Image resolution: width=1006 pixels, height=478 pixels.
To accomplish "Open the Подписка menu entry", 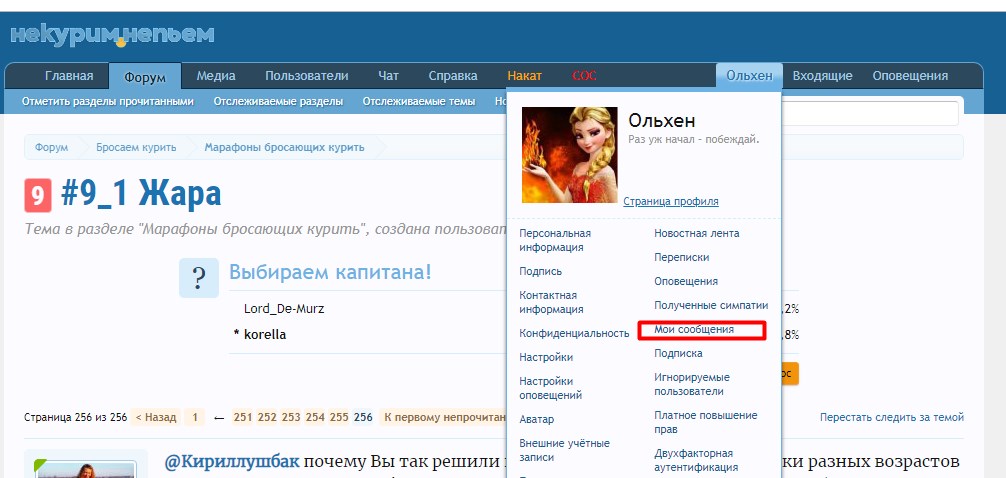I will coord(678,354).
